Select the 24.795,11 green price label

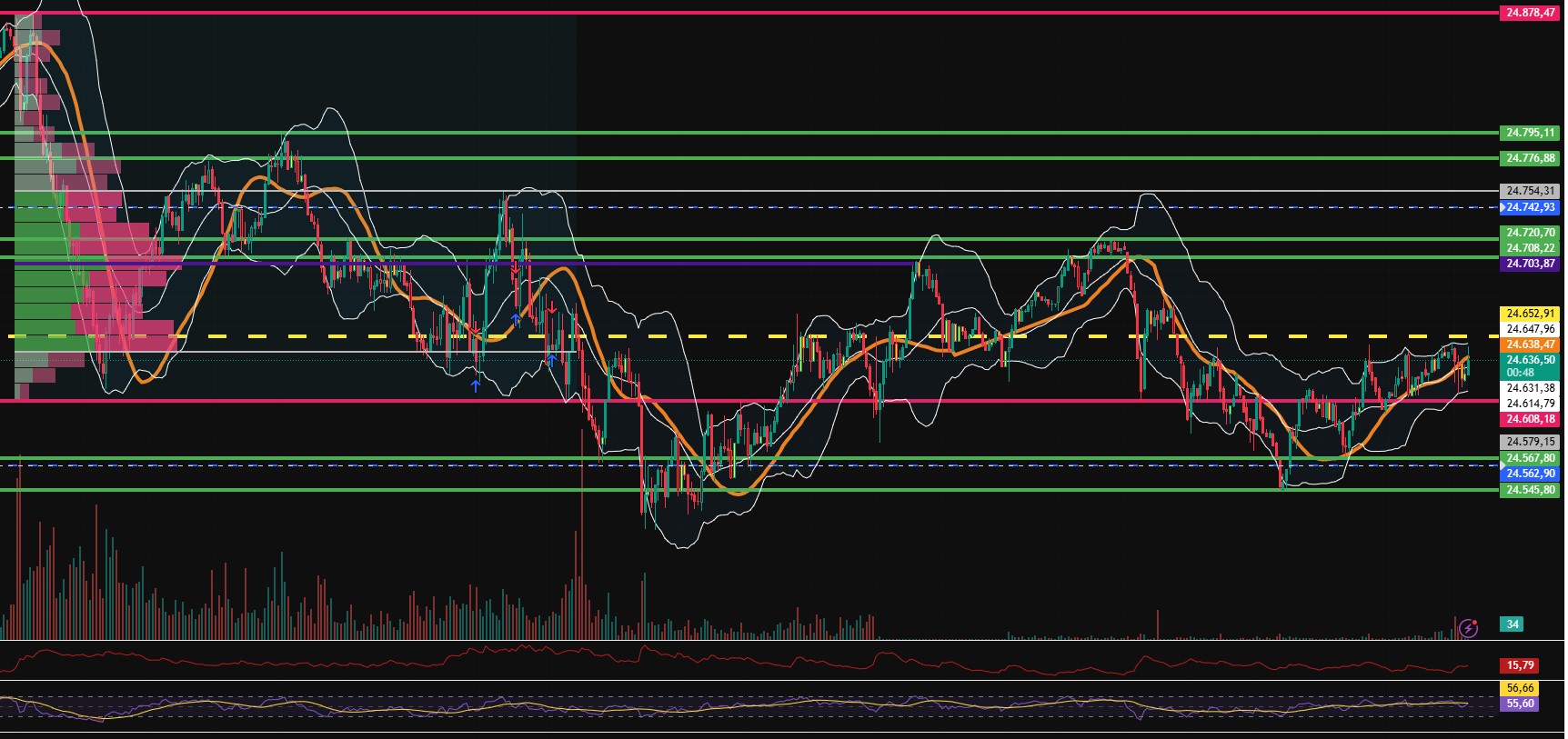coord(1530,133)
